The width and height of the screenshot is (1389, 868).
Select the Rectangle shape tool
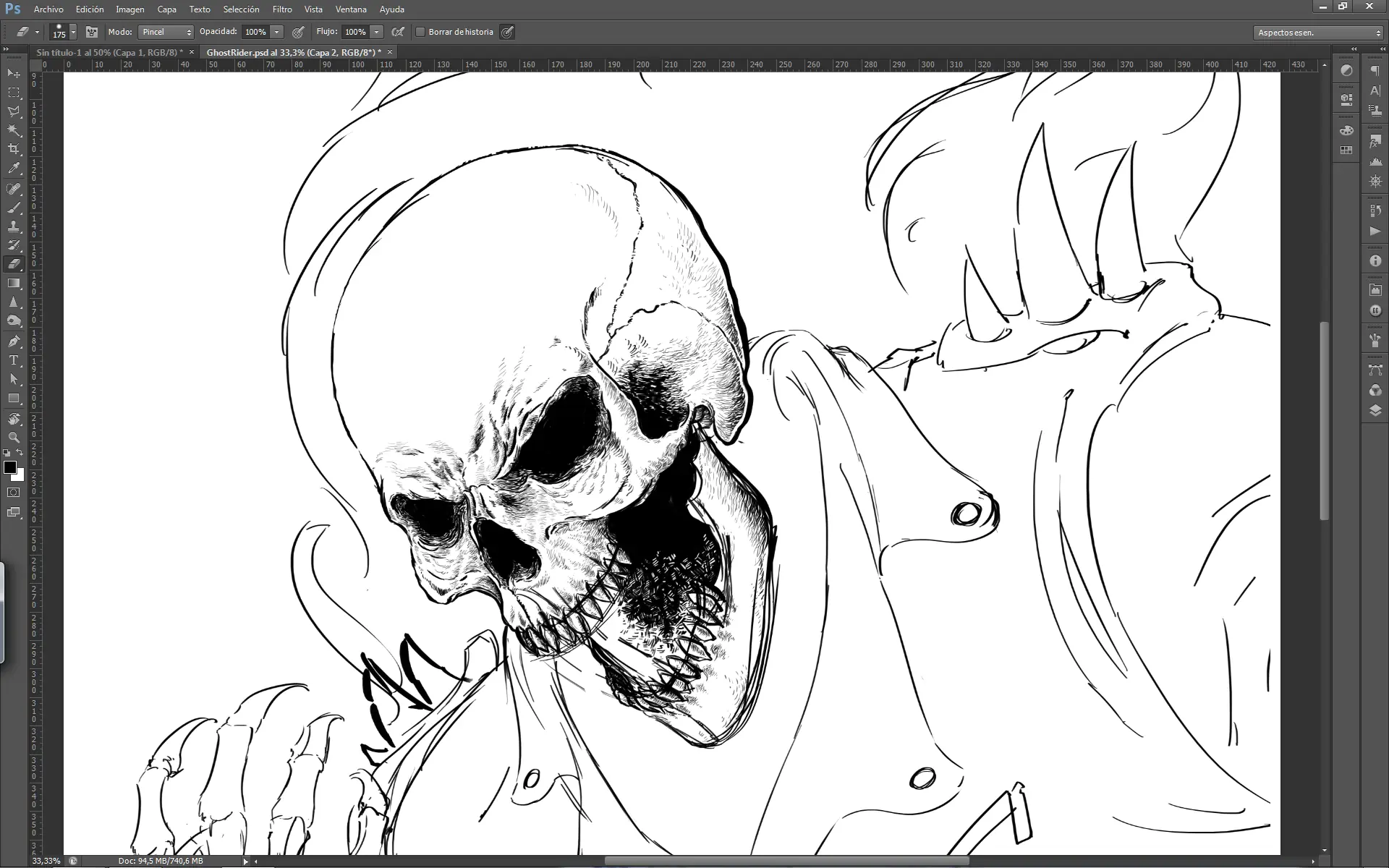click(14, 398)
